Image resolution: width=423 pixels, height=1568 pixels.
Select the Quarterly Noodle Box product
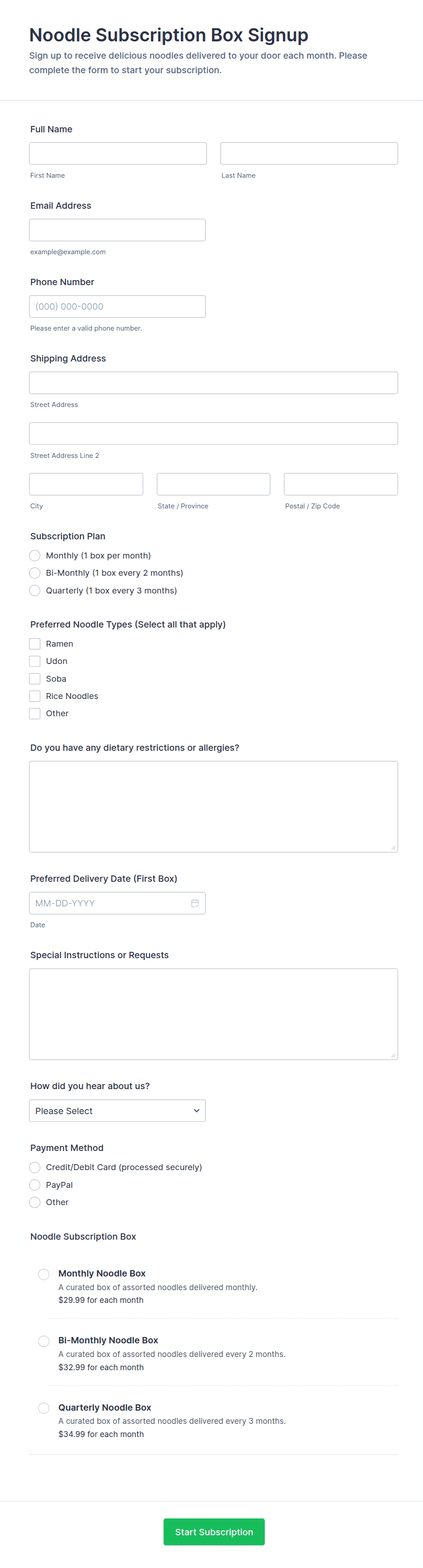(x=44, y=1408)
